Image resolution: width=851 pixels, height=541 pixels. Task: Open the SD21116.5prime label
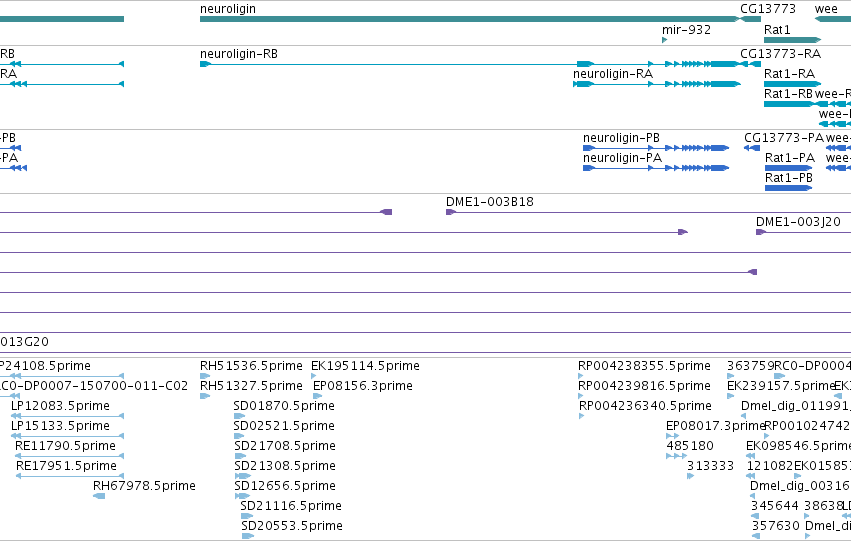(x=290, y=506)
